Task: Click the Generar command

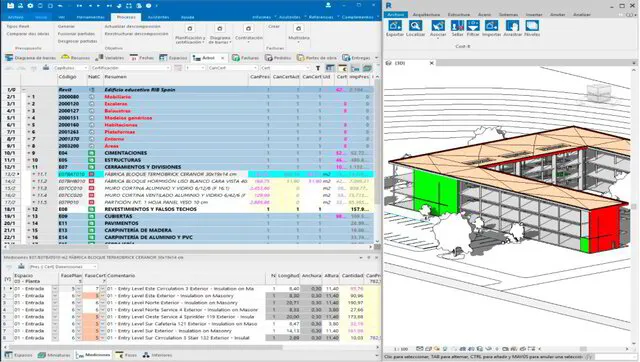Action: 66,26
